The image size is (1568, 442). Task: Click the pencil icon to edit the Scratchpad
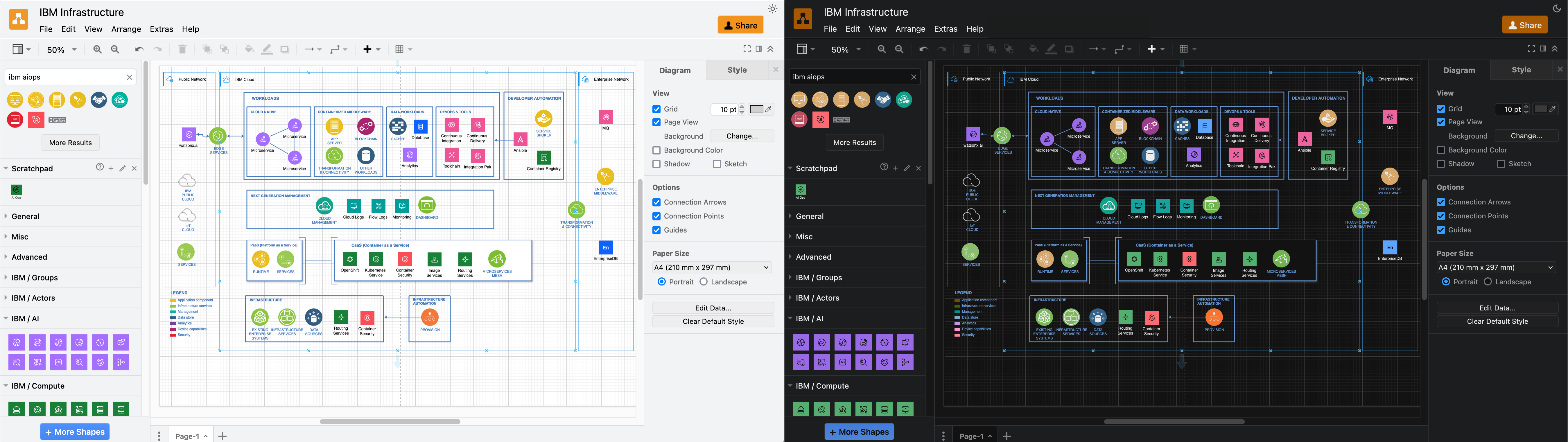122,168
